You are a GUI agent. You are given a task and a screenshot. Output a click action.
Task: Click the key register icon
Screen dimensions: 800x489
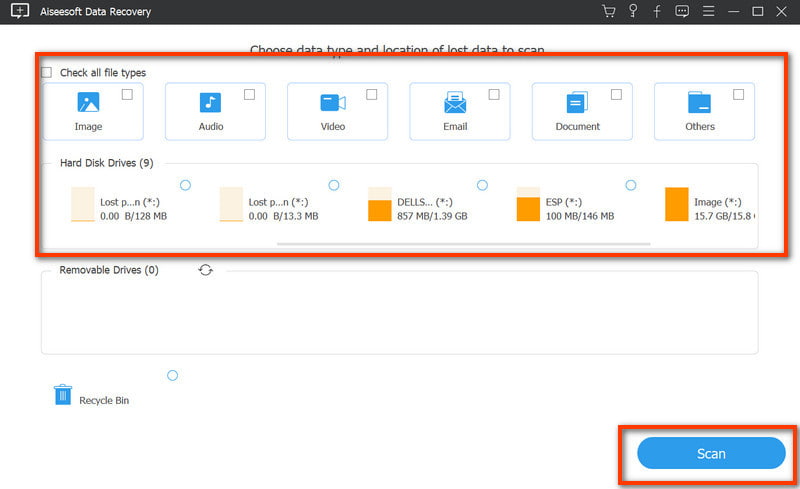click(x=633, y=11)
